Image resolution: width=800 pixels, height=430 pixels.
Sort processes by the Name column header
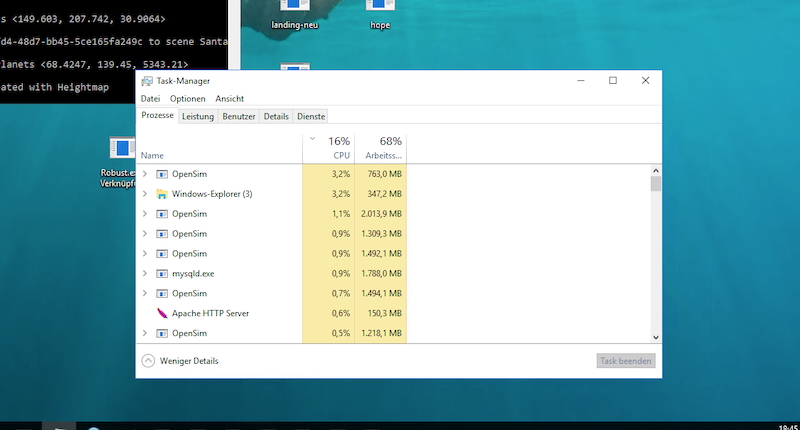tap(219, 148)
